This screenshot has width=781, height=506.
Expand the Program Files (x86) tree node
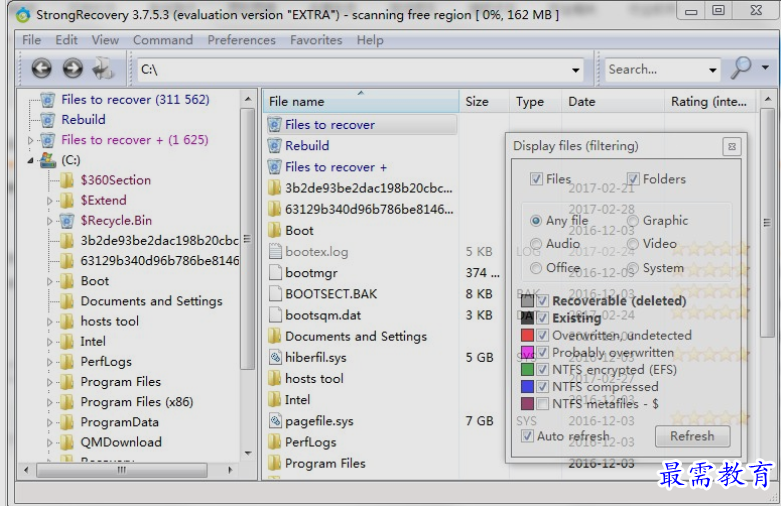(49, 402)
